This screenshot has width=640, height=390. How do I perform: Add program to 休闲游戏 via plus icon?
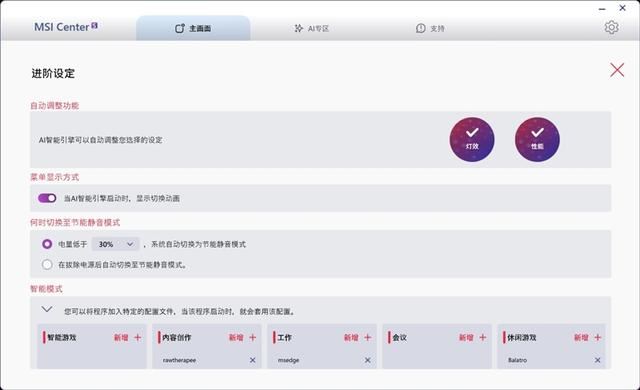(598, 337)
